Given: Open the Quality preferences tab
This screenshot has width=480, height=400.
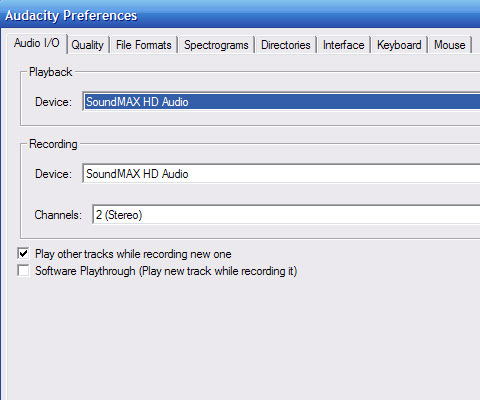Looking at the screenshot, I should [87, 45].
